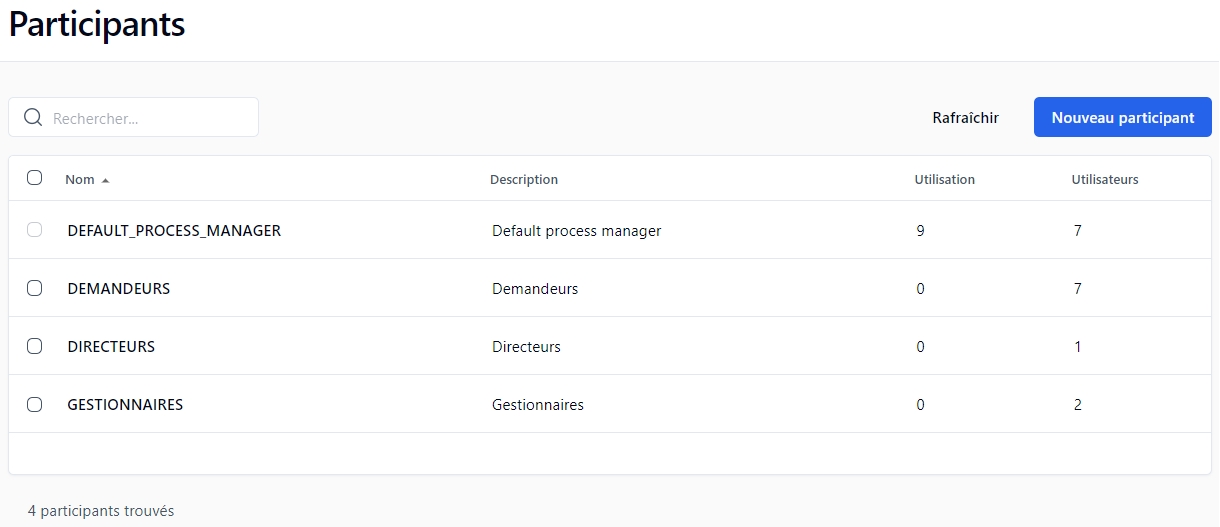This screenshot has height=527, width=1220.
Task: Check the DIRECTEURS row checkbox
Action: pos(35,346)
